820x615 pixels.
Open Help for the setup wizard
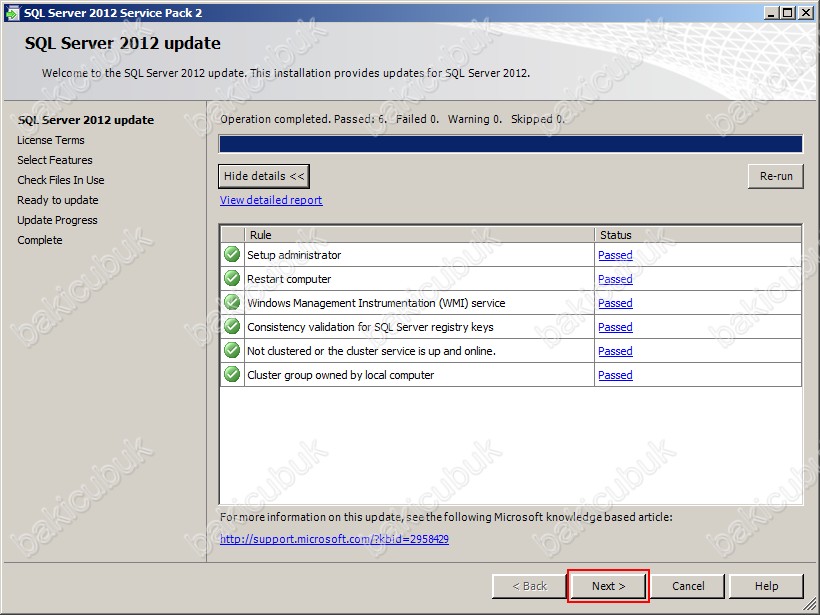766,586
